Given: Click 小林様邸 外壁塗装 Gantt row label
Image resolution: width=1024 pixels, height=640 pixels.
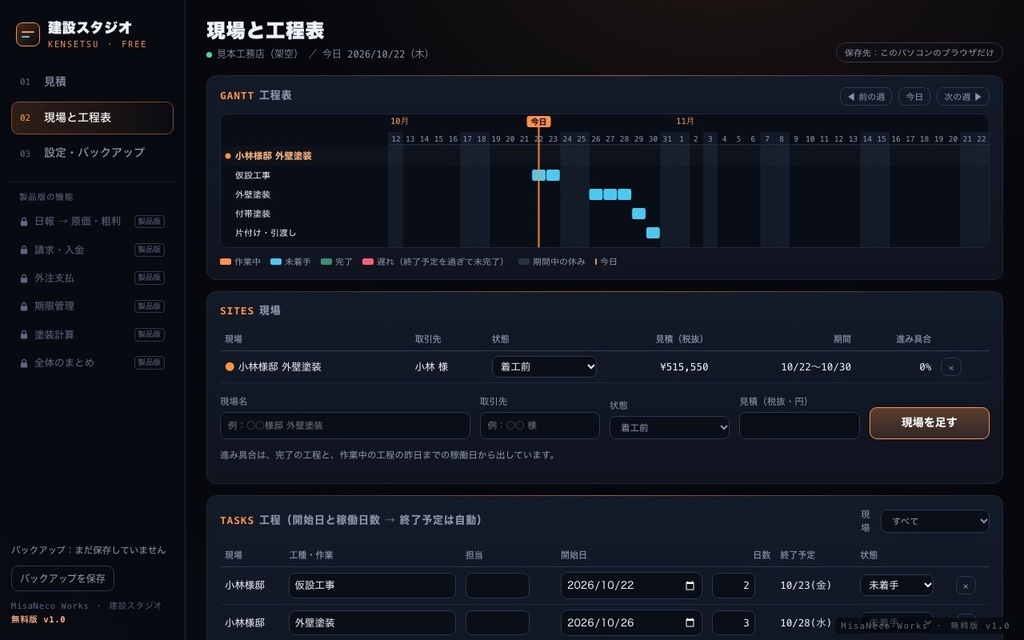Looking at the screenshot, I should point(273,156).
